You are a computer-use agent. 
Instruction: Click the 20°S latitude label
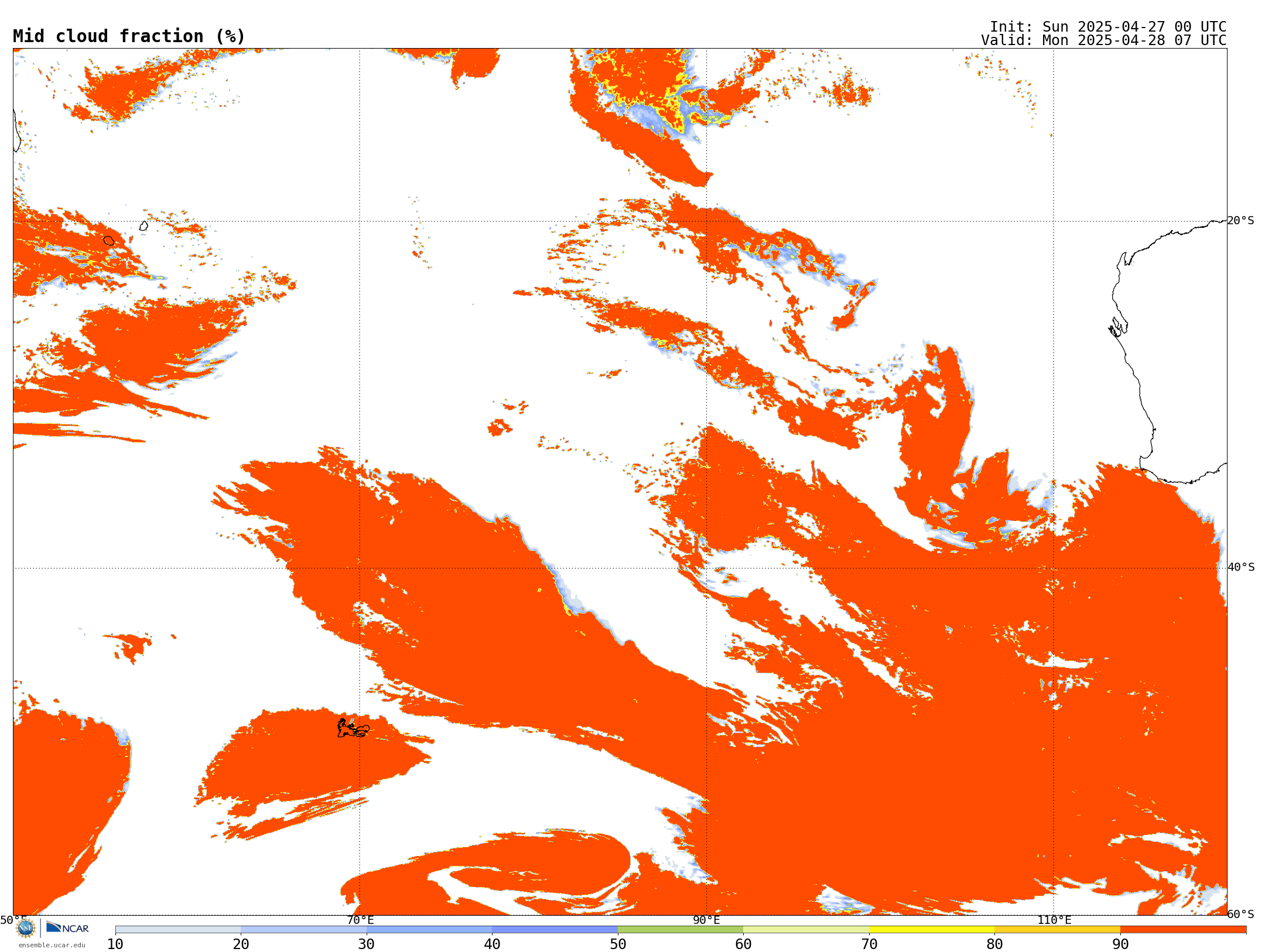click(1241, 221)
